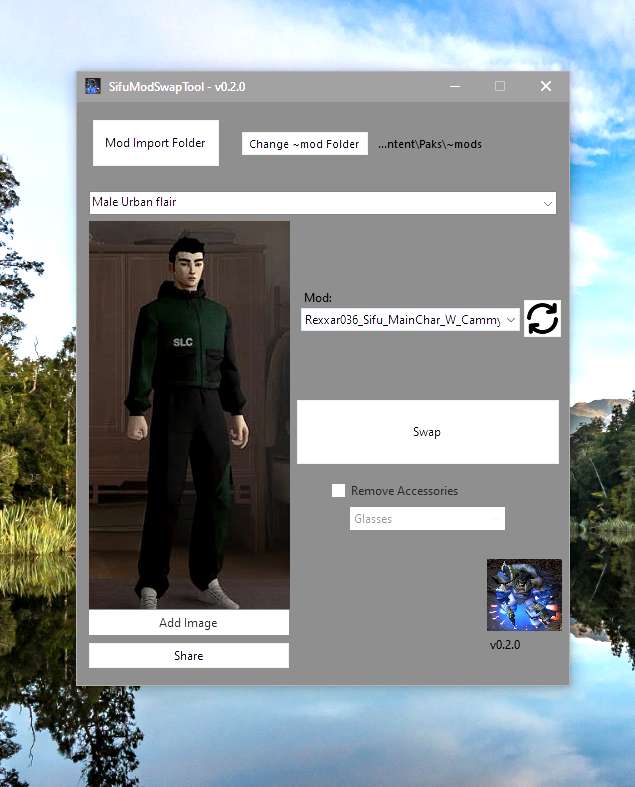Image resolution: width=635 pixels, height=787 pixels.
Task: Click the SifuModSwapTool title bar app icon
Action: (x=93, y=86)
